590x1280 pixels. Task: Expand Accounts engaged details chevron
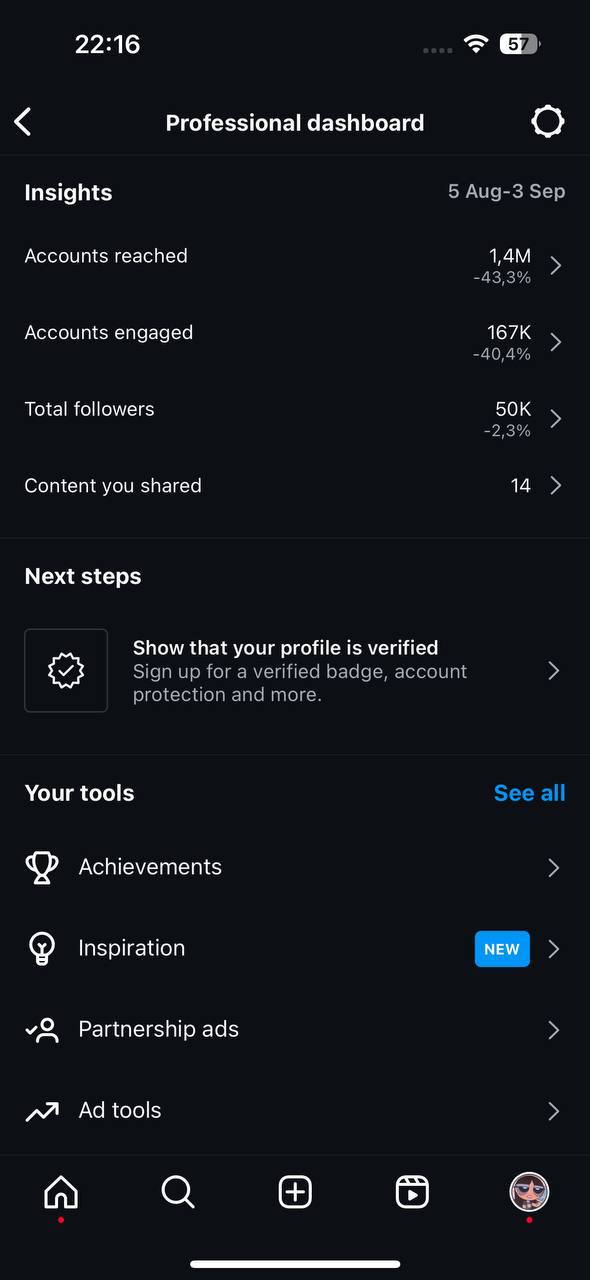pyautogui.click(x=556, y=342)
